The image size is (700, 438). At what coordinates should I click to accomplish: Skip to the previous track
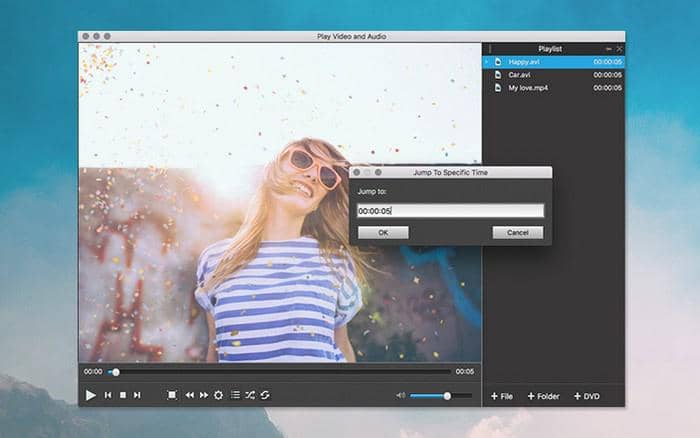pyautogui.click(x=108, y=395)
